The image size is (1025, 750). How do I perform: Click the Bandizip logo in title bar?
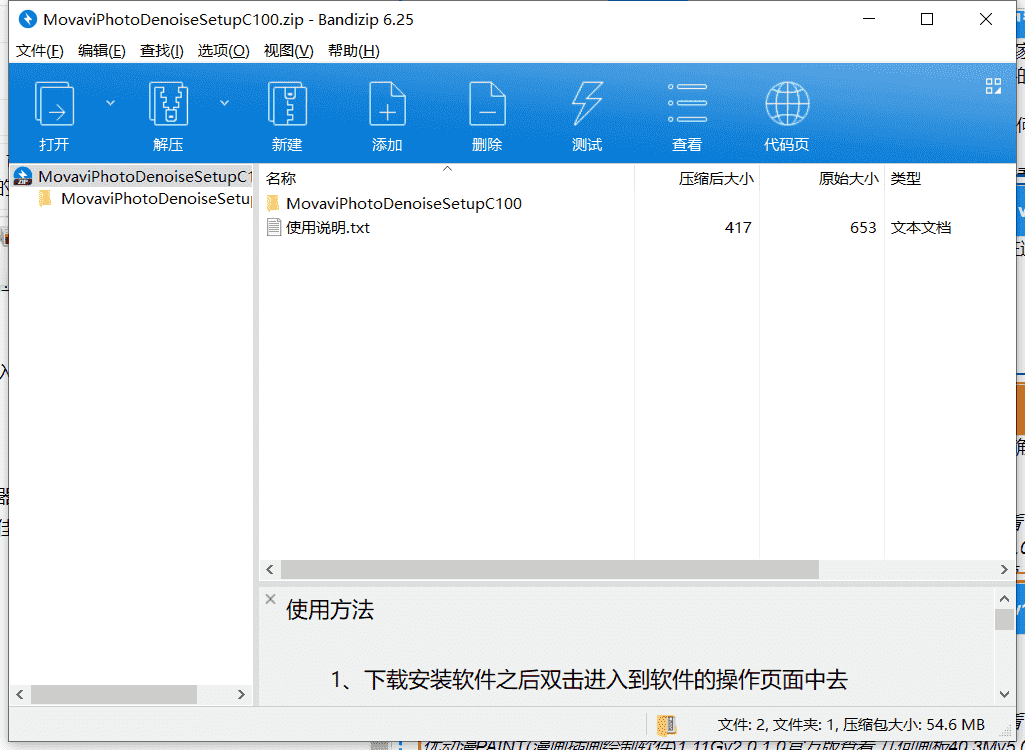(27, 20)
